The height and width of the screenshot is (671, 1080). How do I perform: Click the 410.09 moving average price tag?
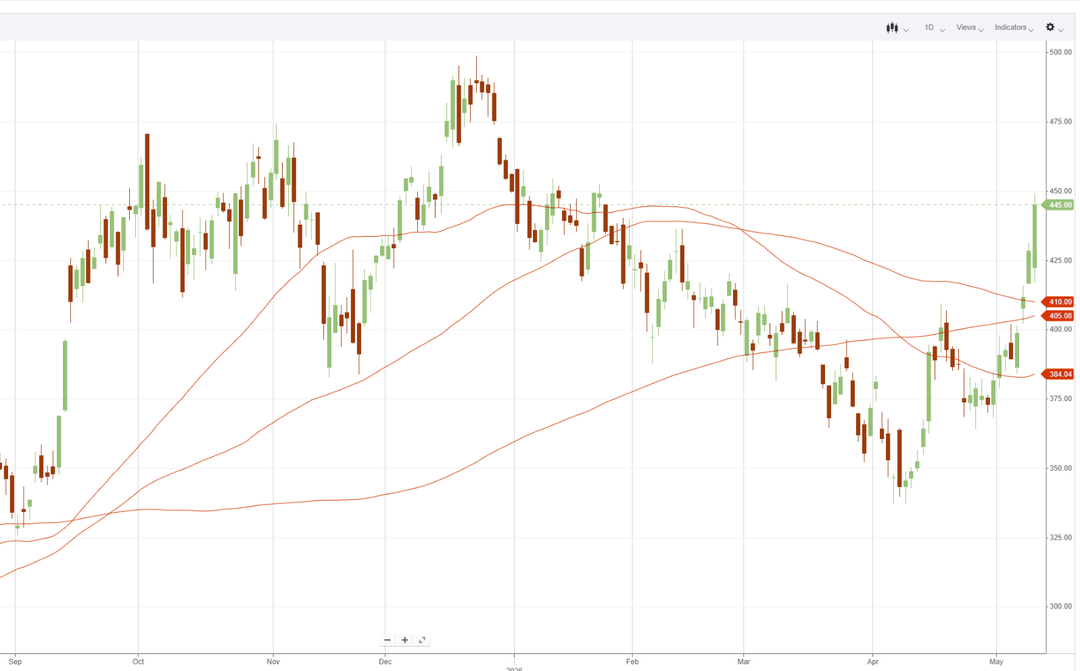coord(1059,302)
